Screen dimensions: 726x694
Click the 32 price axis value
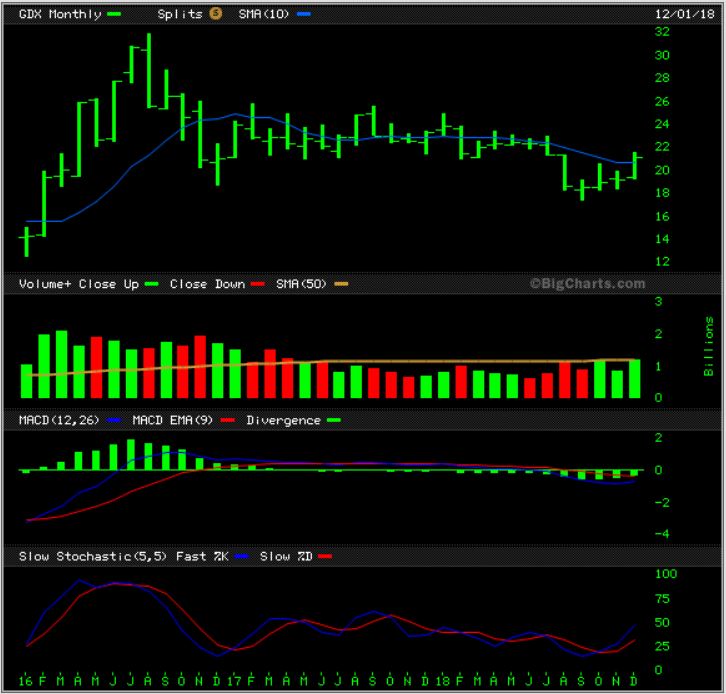(x=662, y=31)
